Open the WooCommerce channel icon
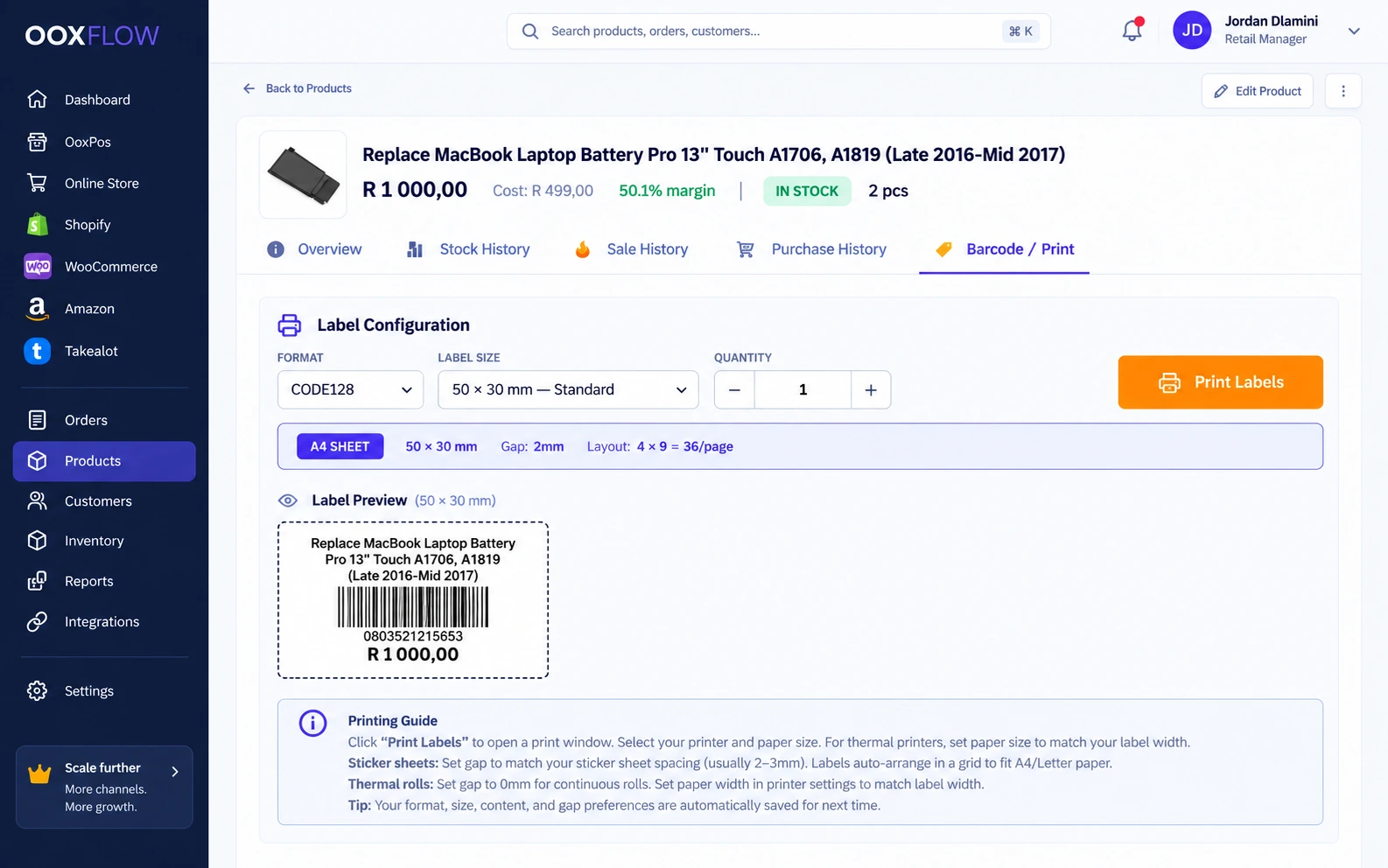This screenshot has height=868, width=1388. click(x=38, y=267)
